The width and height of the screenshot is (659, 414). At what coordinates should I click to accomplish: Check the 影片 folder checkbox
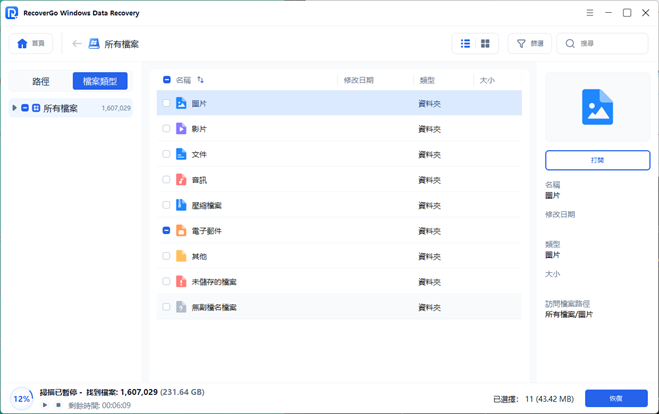166,129
